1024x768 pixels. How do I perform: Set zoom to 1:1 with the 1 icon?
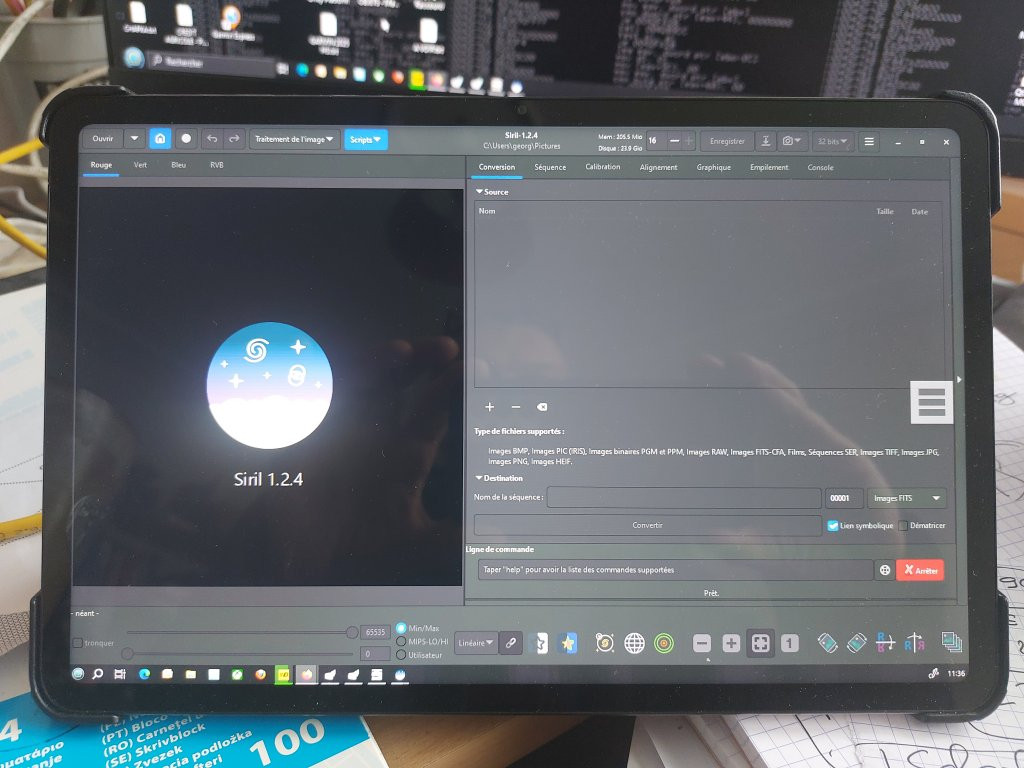pyautogui.click(x=790, y=644)
